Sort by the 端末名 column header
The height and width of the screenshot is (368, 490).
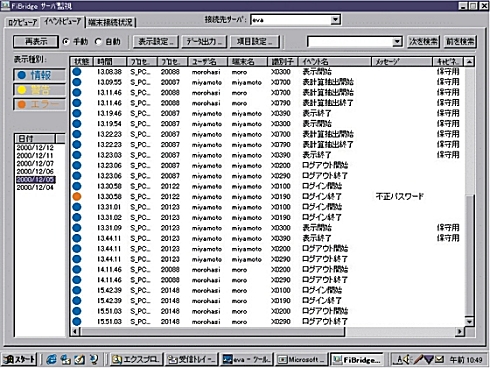tap(247, 62)
